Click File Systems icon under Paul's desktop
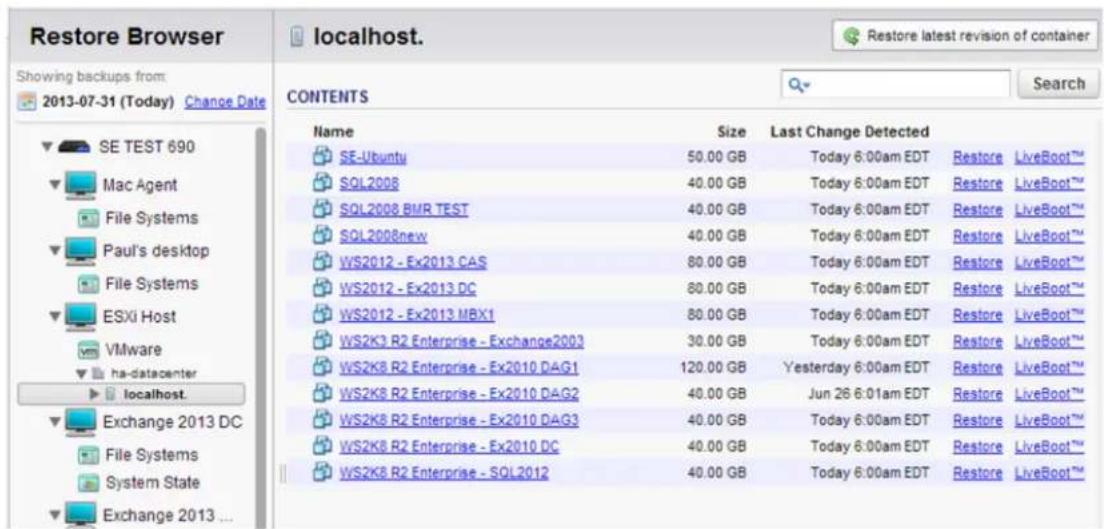 coord(88,284)
